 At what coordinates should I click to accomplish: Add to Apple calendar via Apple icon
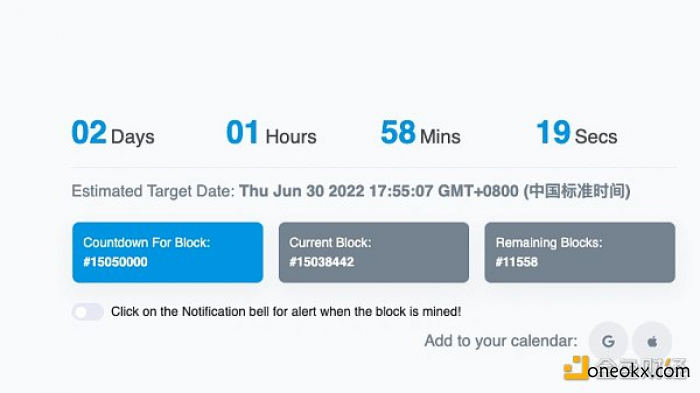[x=652, y=341]
